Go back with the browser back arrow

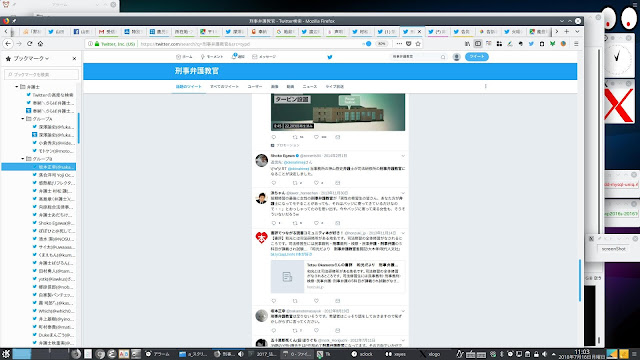click(8, 44)
